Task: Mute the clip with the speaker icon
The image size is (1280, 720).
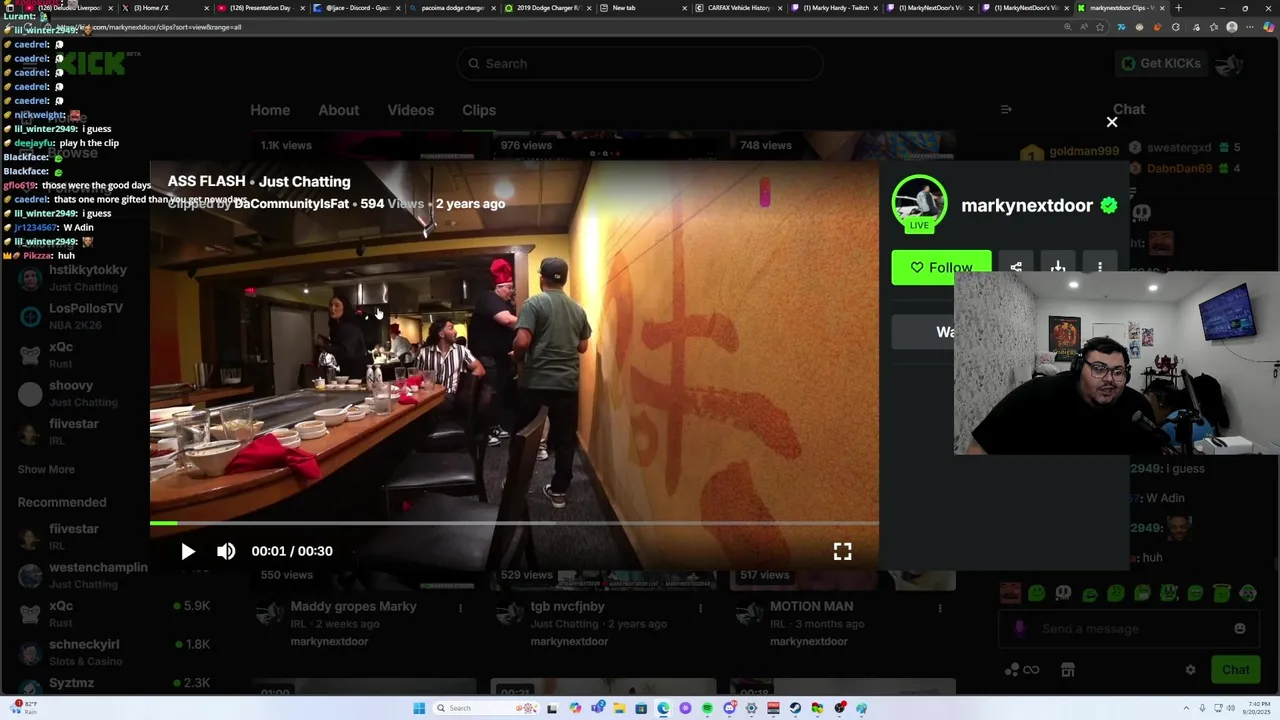Action: coord(226,551)
